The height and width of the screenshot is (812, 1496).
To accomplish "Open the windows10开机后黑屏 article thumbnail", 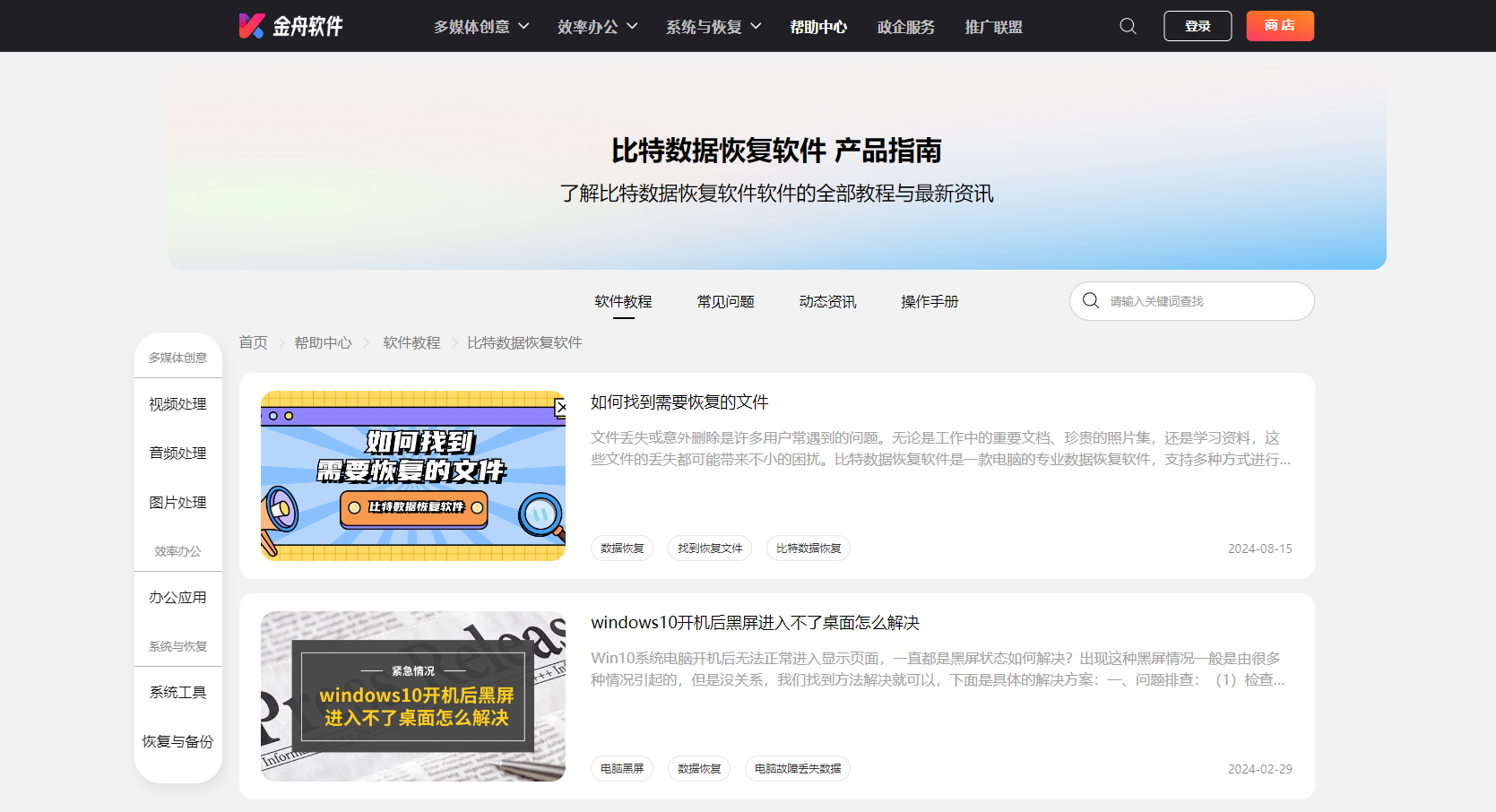I will [x=413, y=696].
